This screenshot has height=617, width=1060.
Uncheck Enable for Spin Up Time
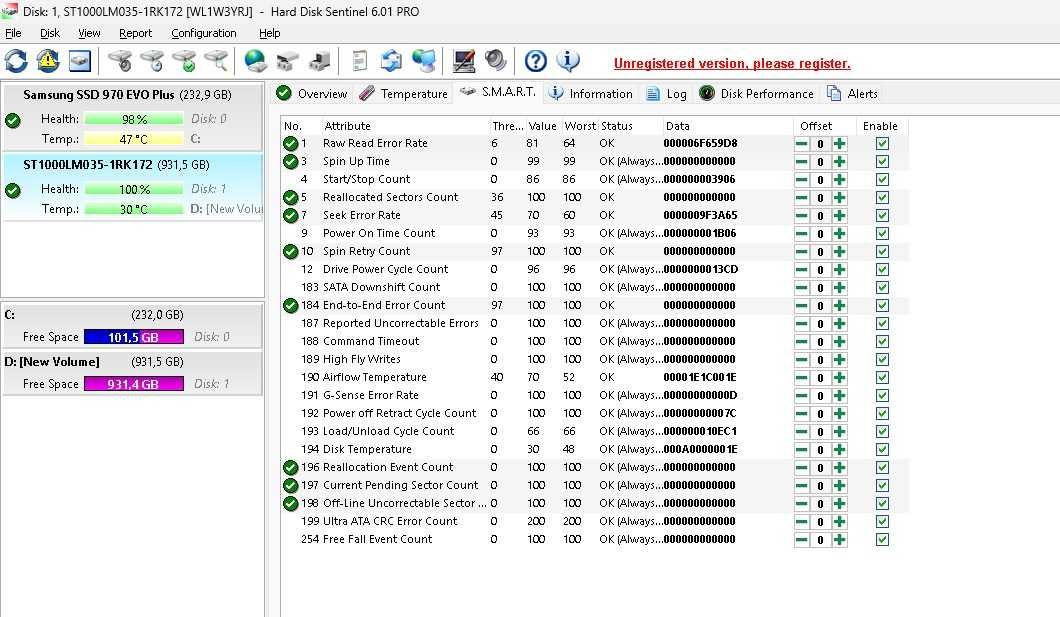882,162
